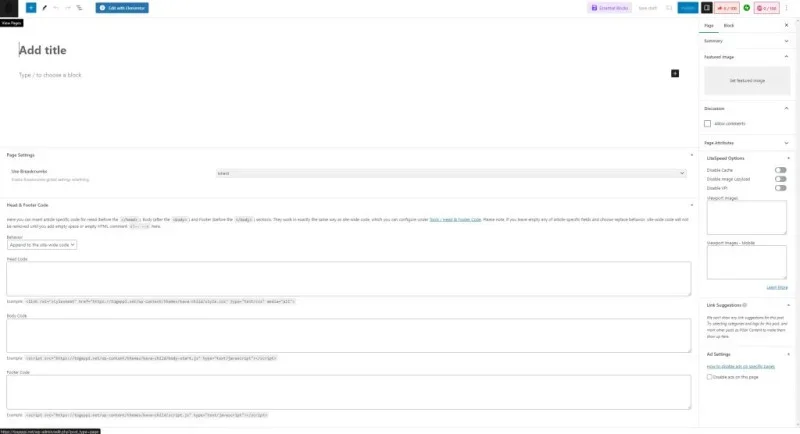Click into the Head Code textarea
Image resolution: width=800 pixels, height=434 pixels.
[x=348, y=279]
